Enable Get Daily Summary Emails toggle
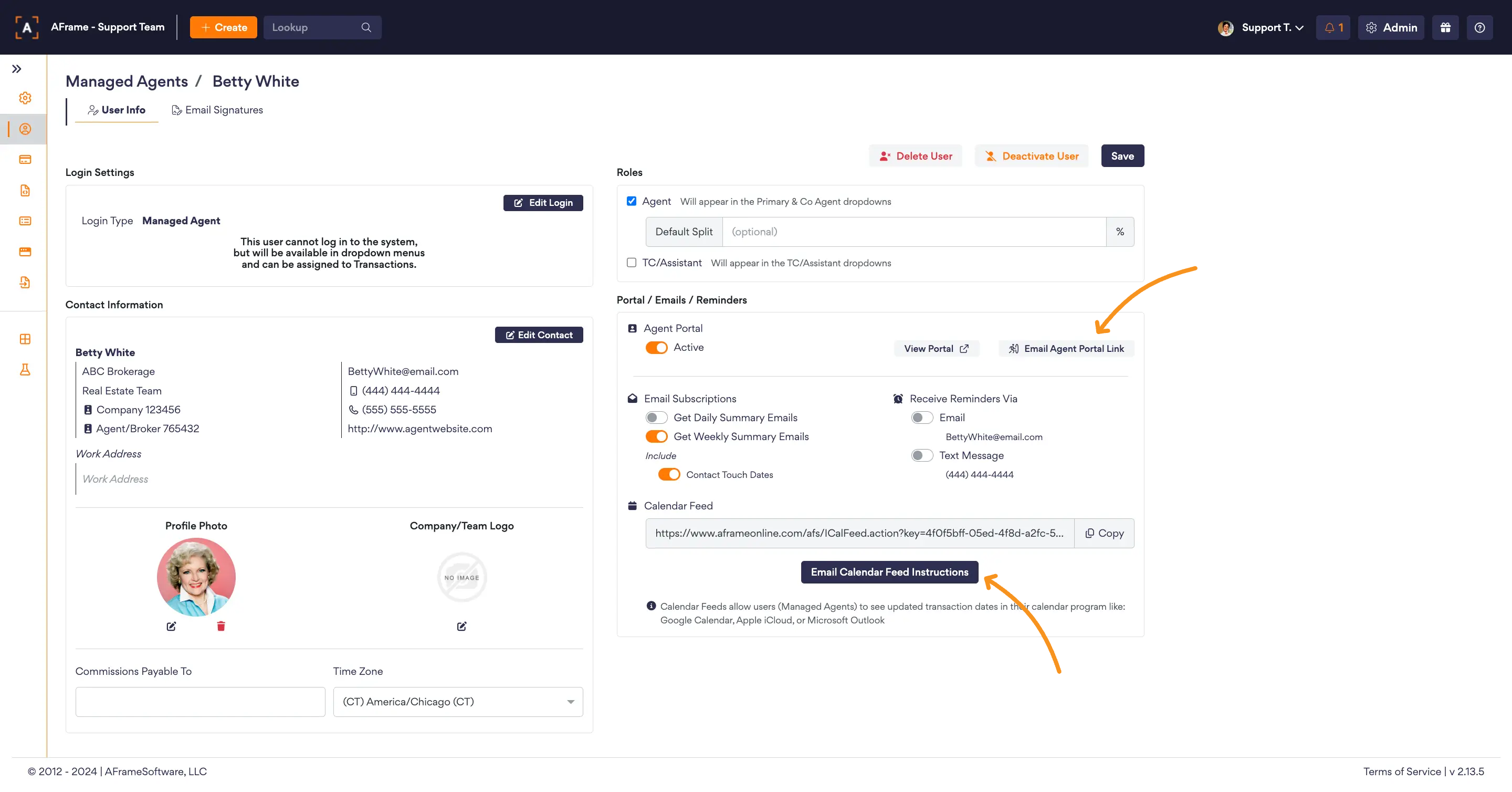The width and height of the screenshot is (1512, 792). tap(656, 418)
